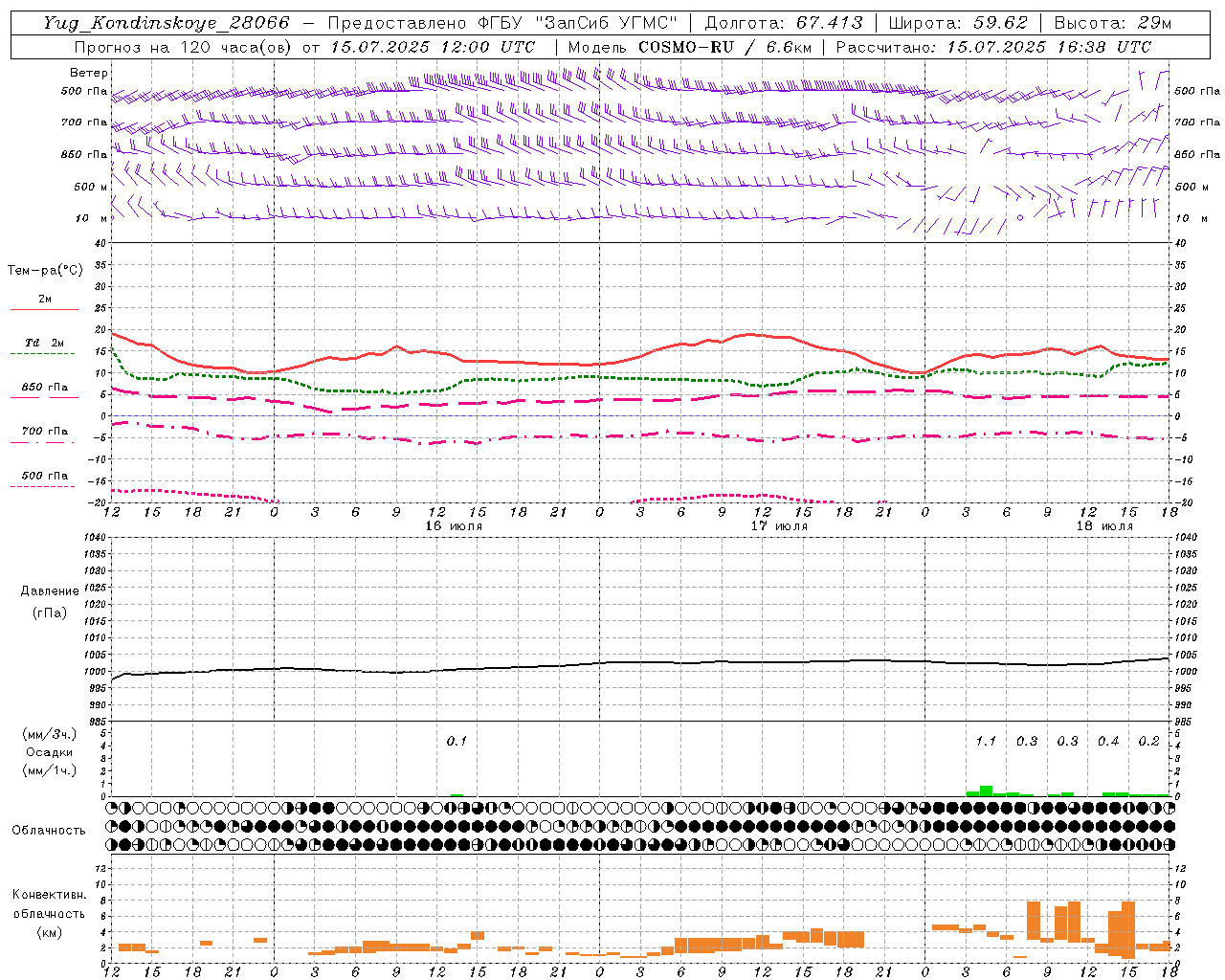Click the (мм/3ч.) unit label
The image size is (1225, 980).
point(50,734)
